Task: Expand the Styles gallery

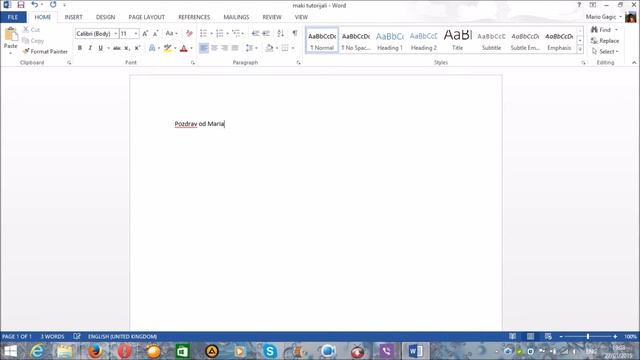Action: [x=580, y=49]
